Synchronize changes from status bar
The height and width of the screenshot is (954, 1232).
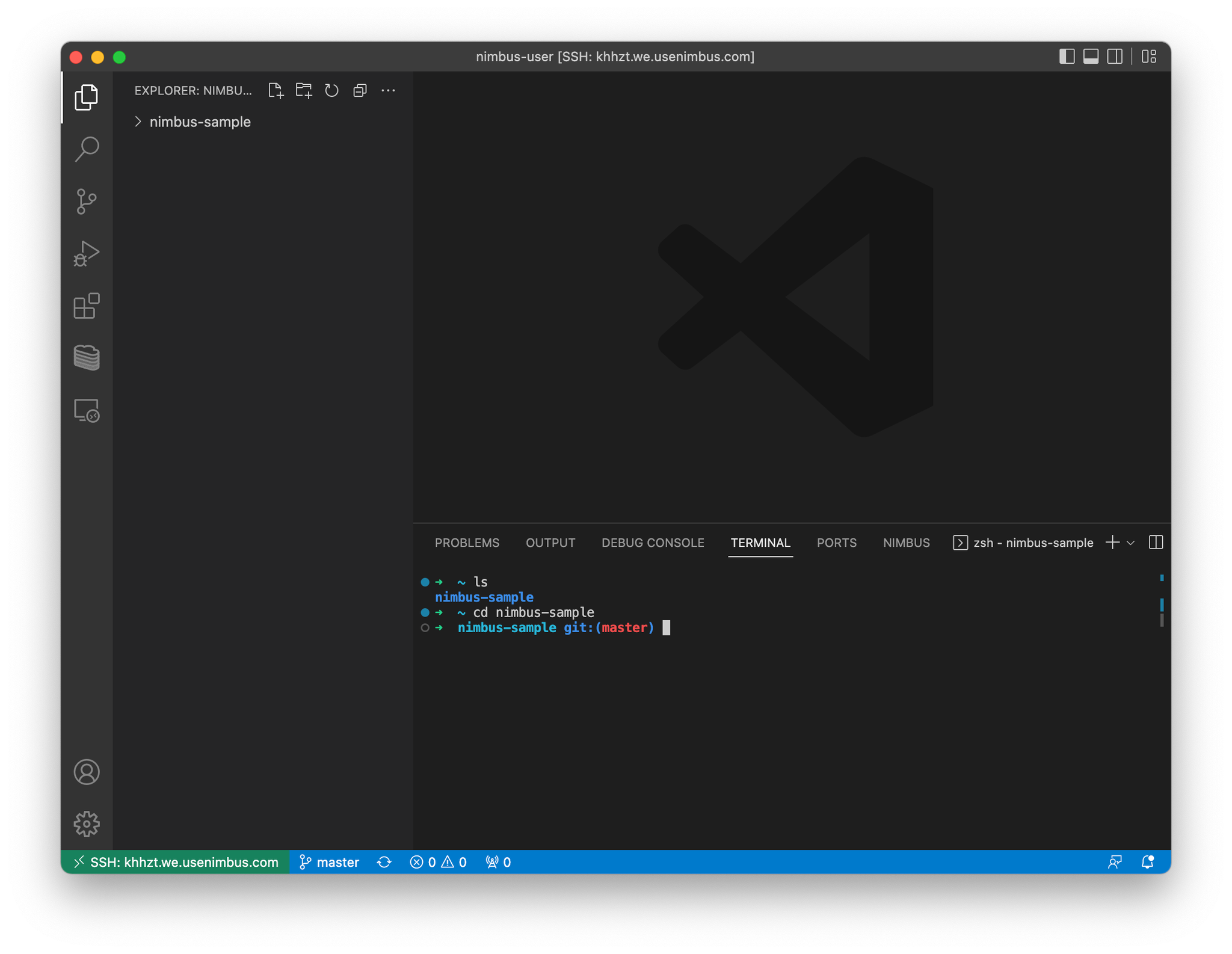click(384, 862)
